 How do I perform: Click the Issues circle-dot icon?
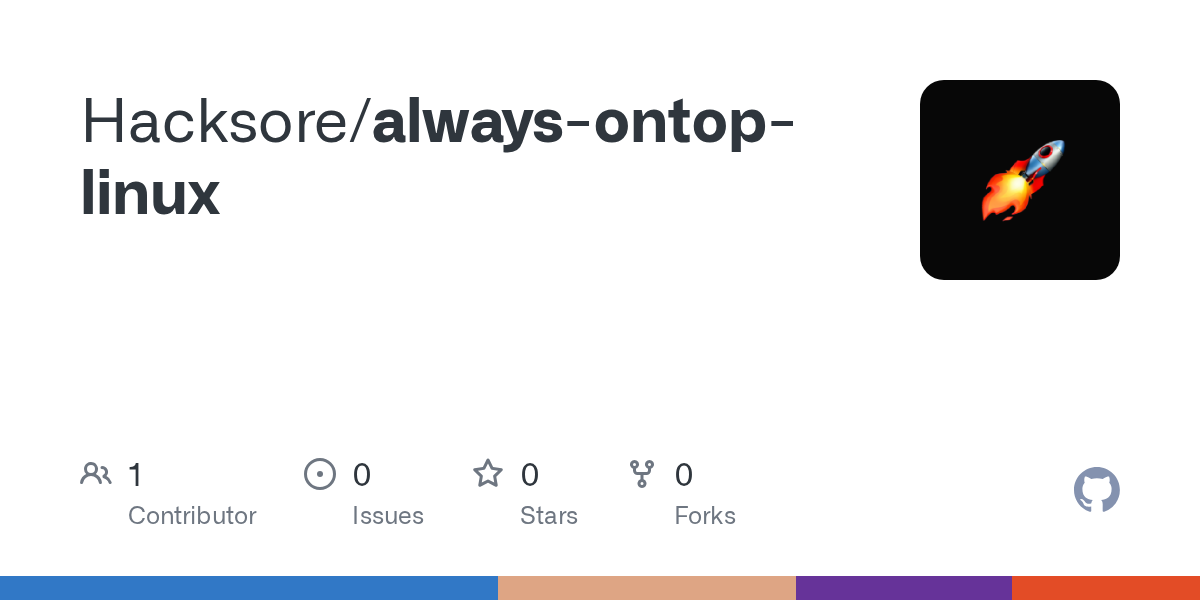(x=319, y=474)
